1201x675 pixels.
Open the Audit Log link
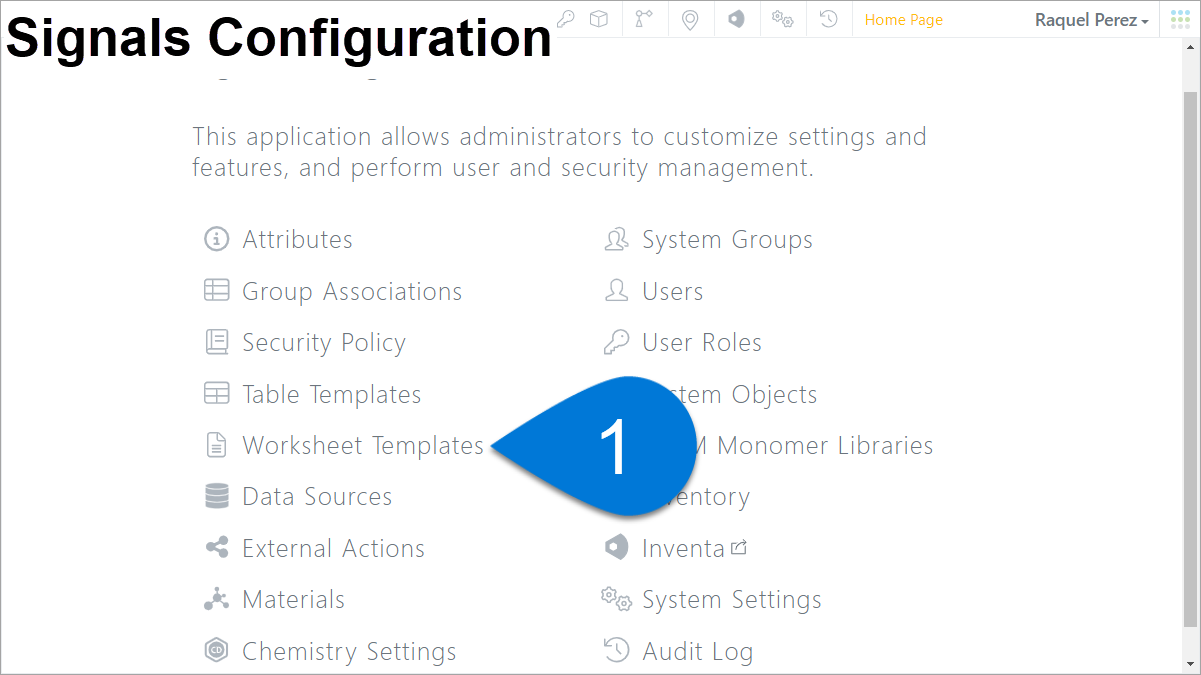(x=697, y=652)
